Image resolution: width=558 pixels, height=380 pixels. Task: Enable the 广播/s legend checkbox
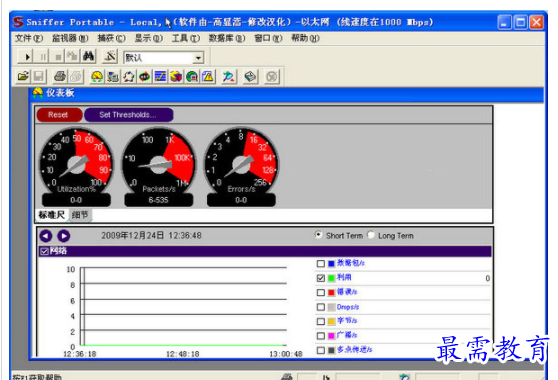point(321,336)
